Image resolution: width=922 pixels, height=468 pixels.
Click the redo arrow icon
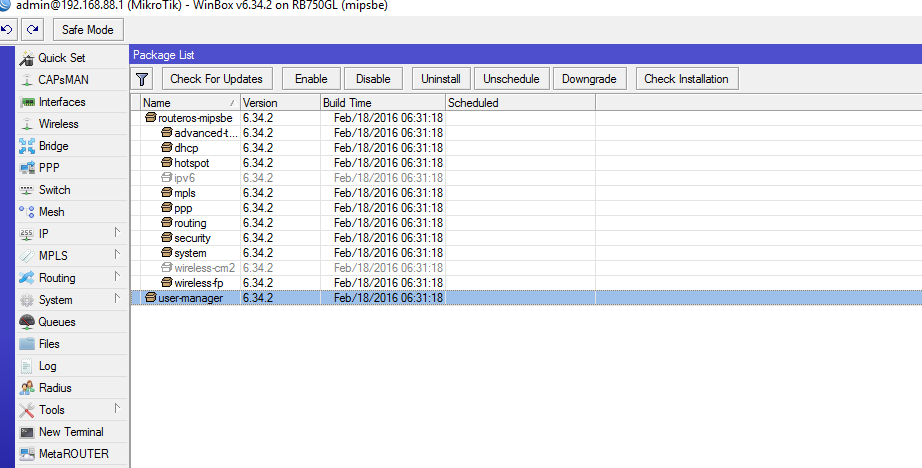34,30
